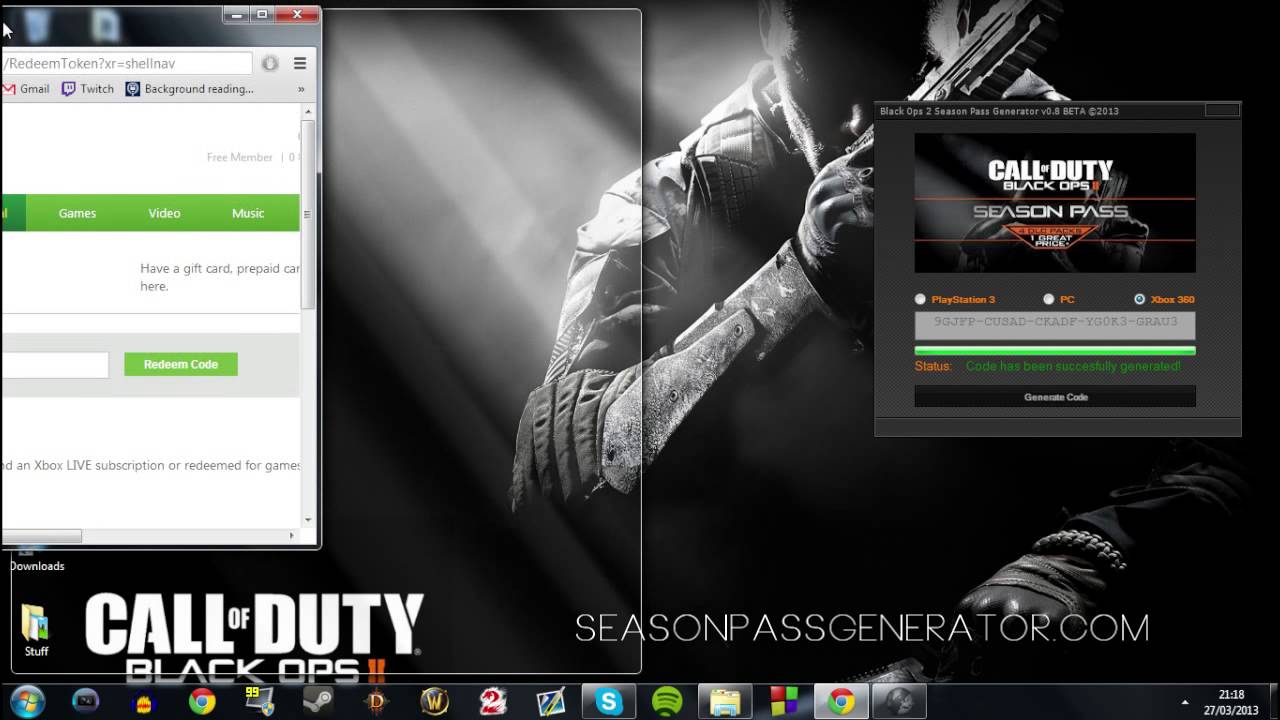
Task: Open the Video tab on Xbox site
Action: tap(164, 213)
